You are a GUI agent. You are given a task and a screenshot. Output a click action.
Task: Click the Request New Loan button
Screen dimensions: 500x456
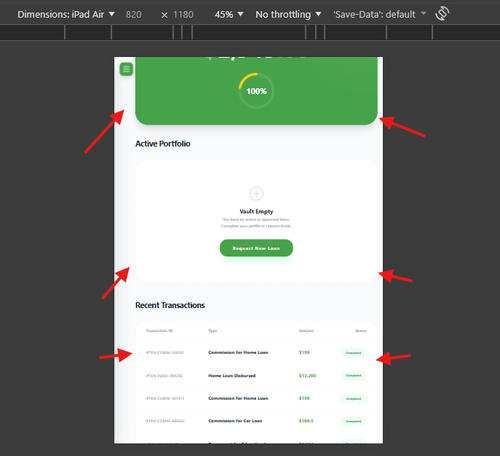pyautogui.click(x=256, y=248)
